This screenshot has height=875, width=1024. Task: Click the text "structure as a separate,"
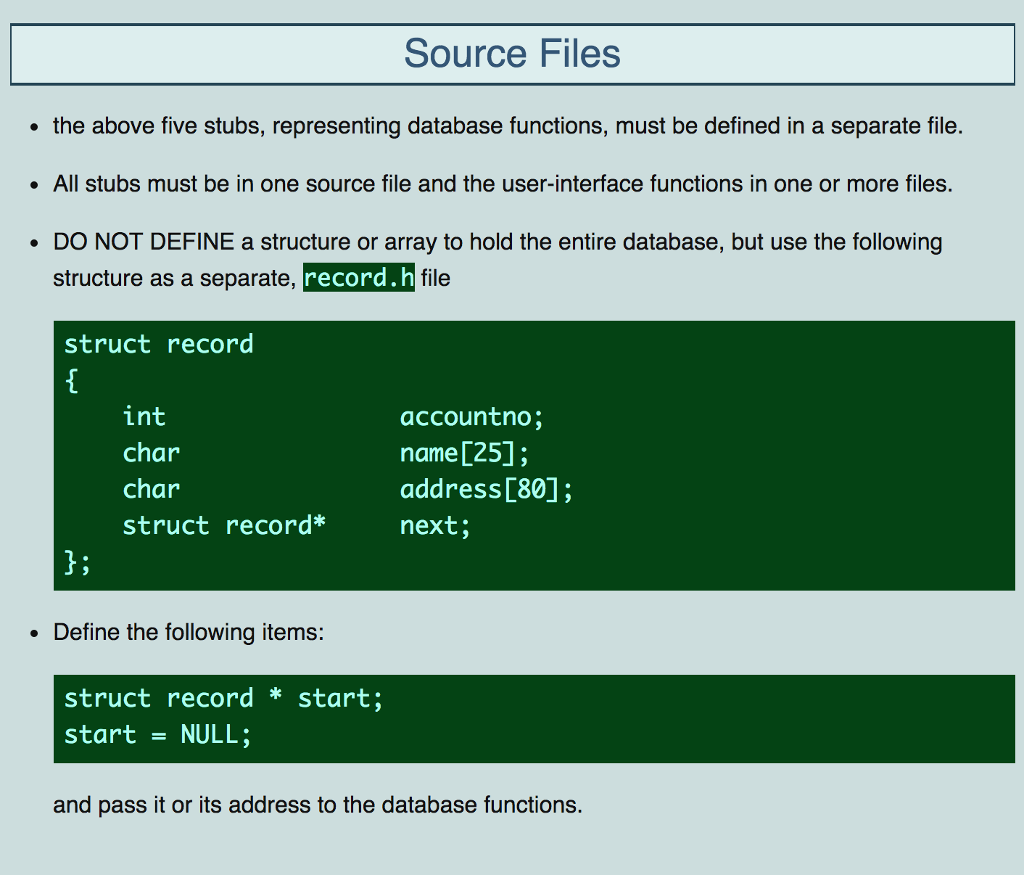click(175, 278)
